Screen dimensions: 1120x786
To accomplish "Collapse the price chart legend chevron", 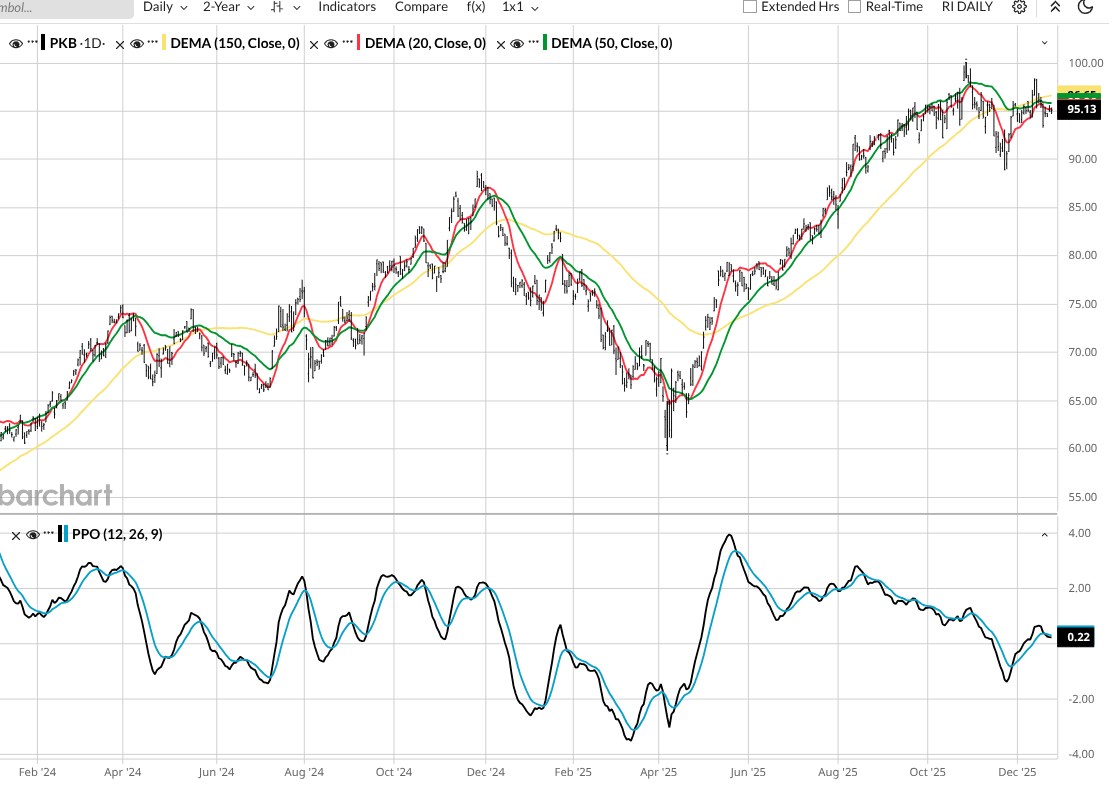I will coord(1044,43).
